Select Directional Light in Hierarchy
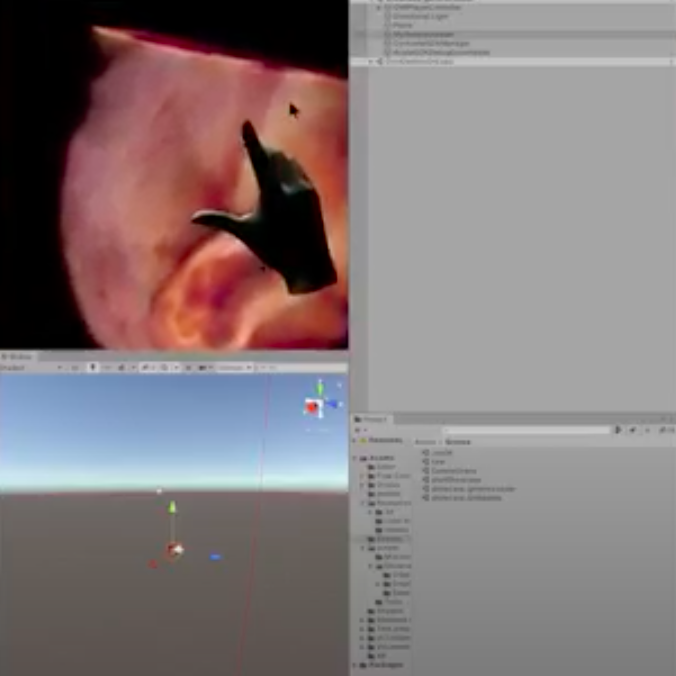676x676 pixels. 420,16
